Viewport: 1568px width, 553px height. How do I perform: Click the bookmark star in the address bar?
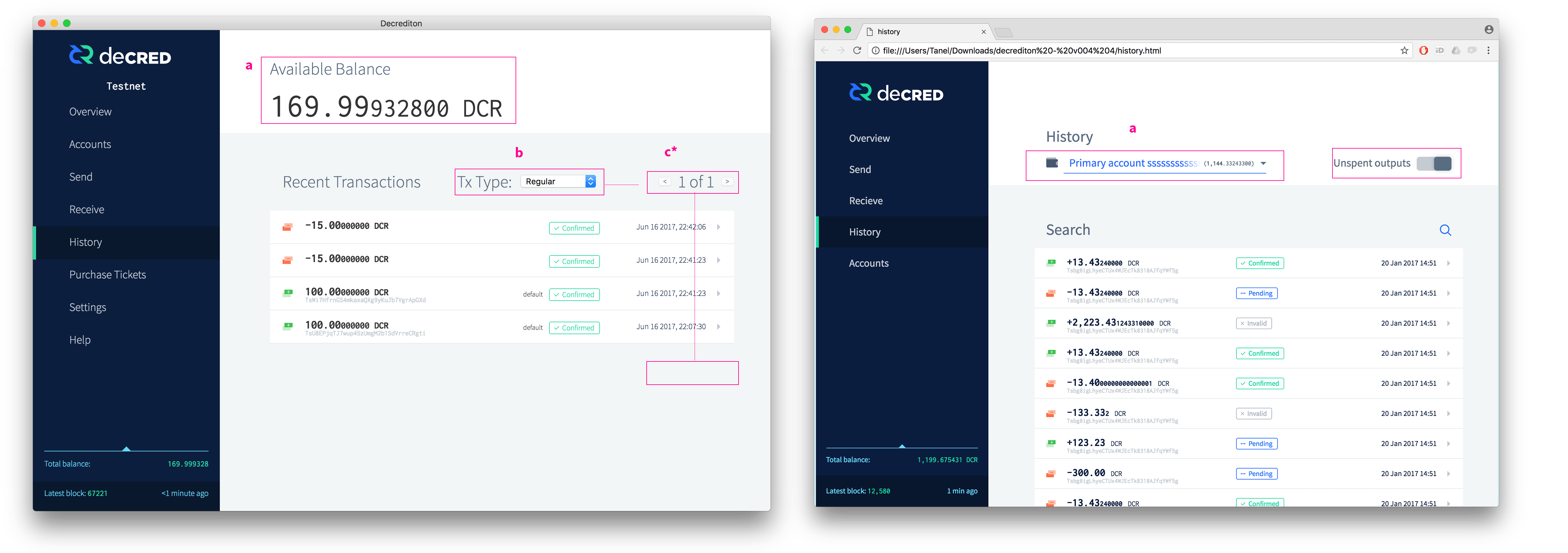[x=1404, y=50]
